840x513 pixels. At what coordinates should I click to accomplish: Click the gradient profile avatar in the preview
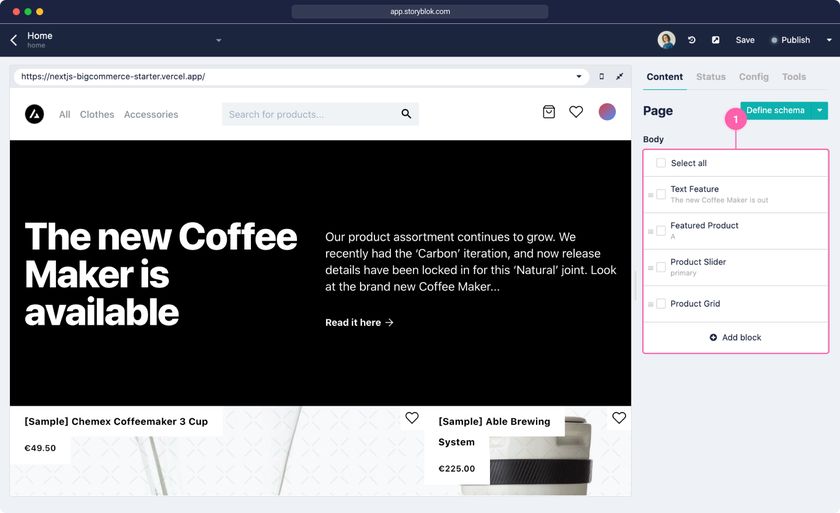point(607,112)
